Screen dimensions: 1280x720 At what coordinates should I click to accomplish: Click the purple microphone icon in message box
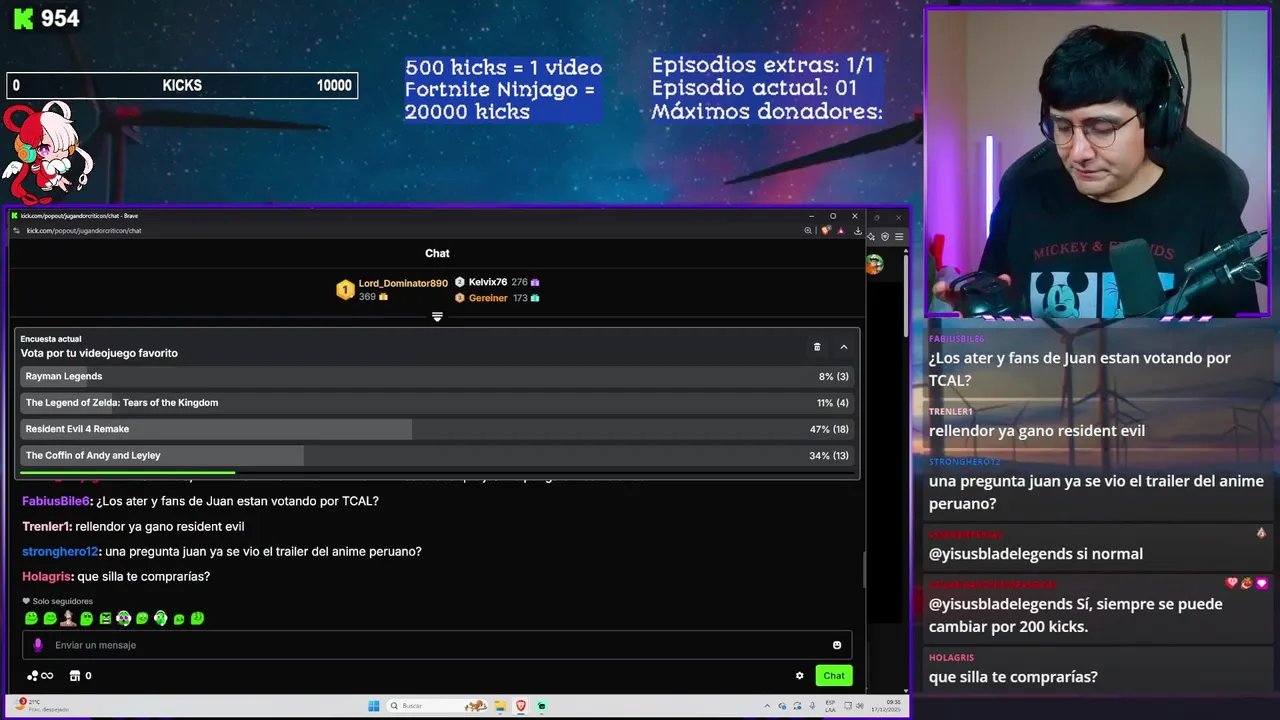tap(38, 645)
